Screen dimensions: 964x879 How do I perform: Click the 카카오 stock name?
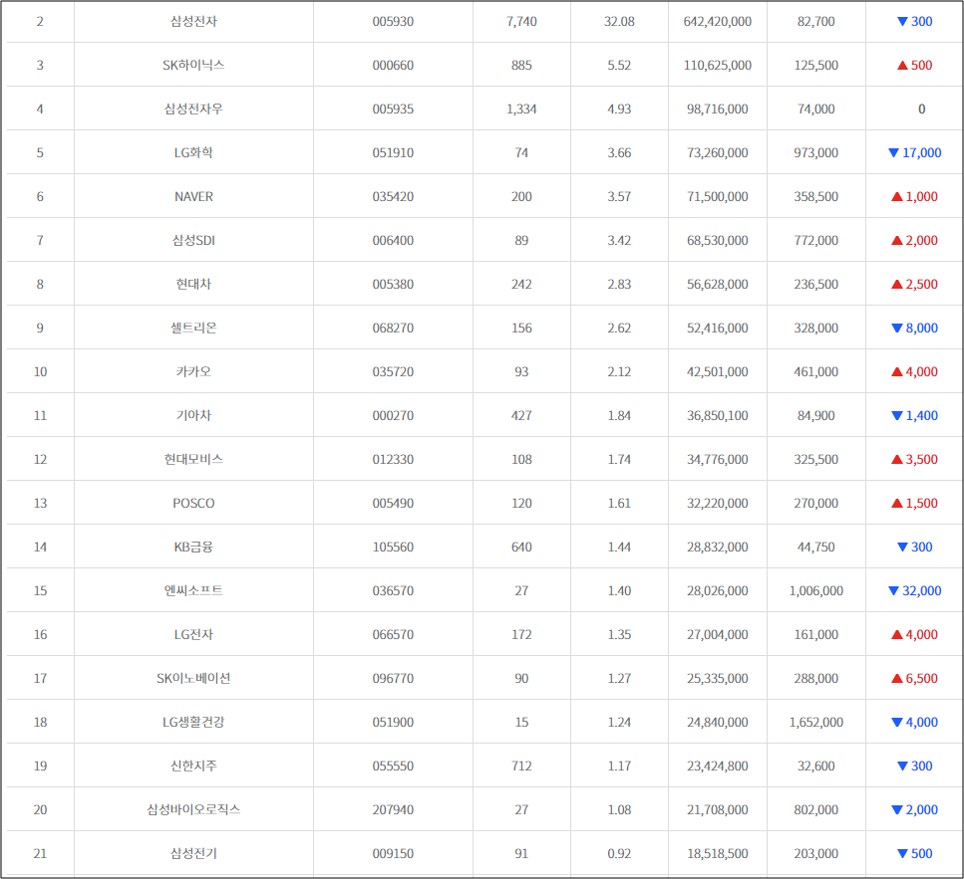[x=193, y=371]
